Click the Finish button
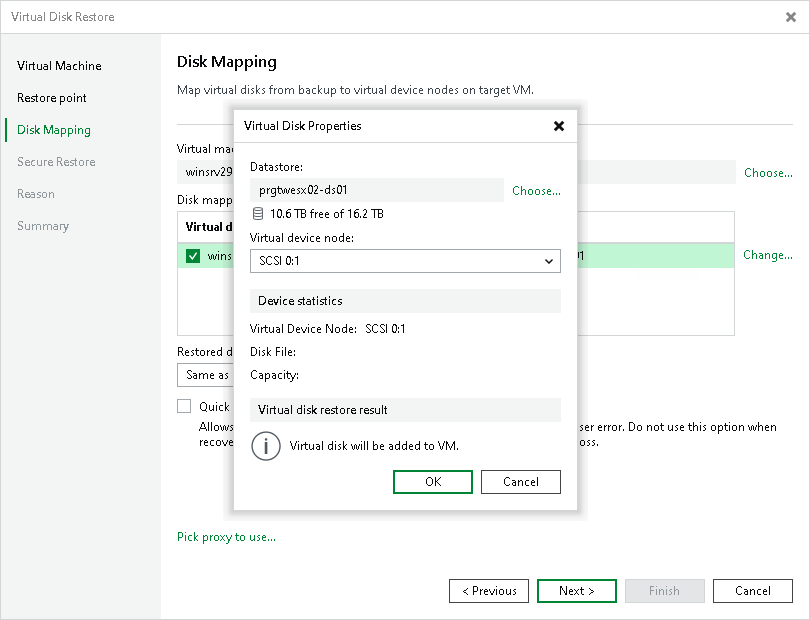Image resolution: width=810 pixels, height=620 pixels. [664, 591]
